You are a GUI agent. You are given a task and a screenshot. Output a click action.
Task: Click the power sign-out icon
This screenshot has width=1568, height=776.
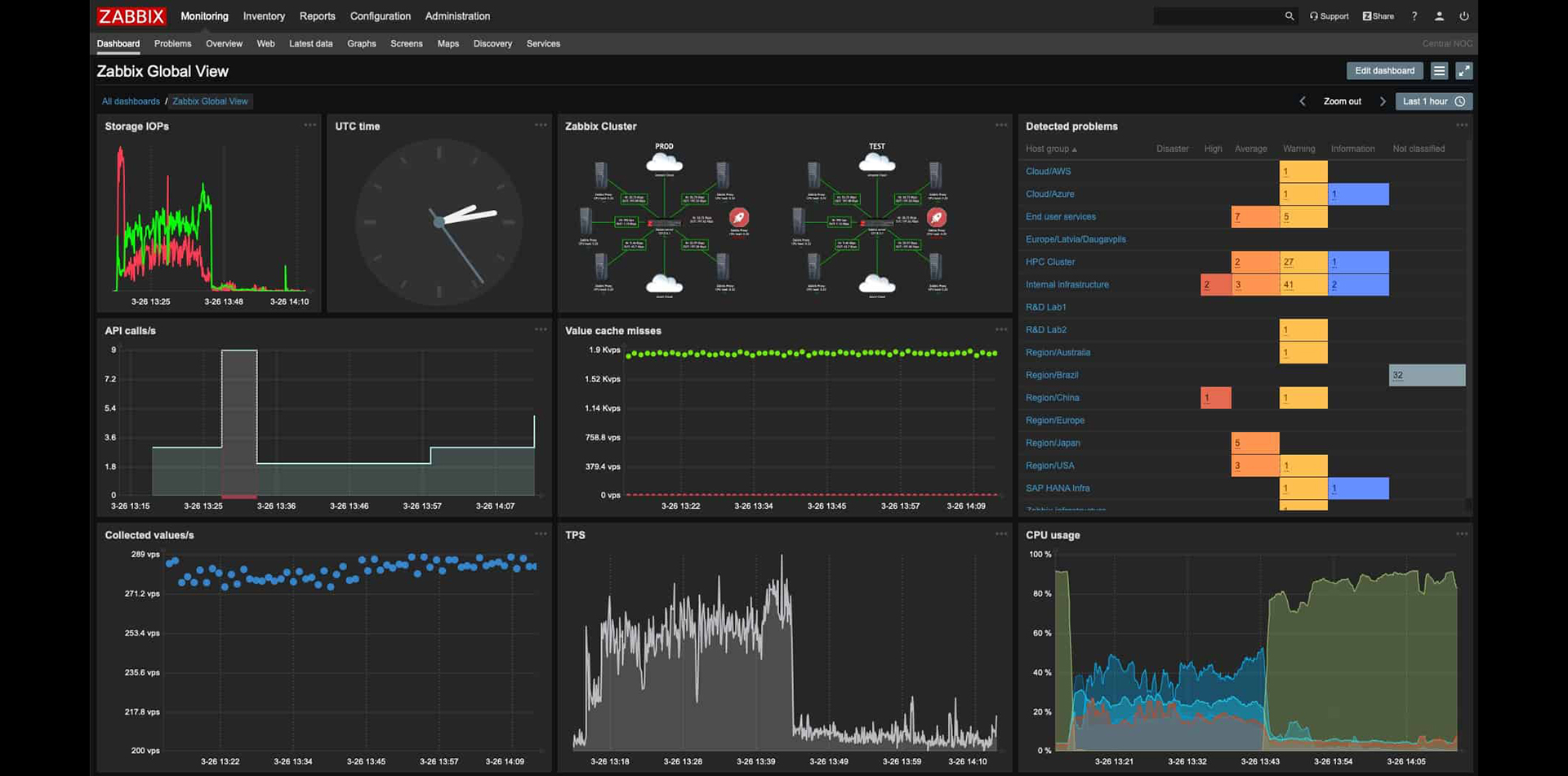(x=1463, y=16)
